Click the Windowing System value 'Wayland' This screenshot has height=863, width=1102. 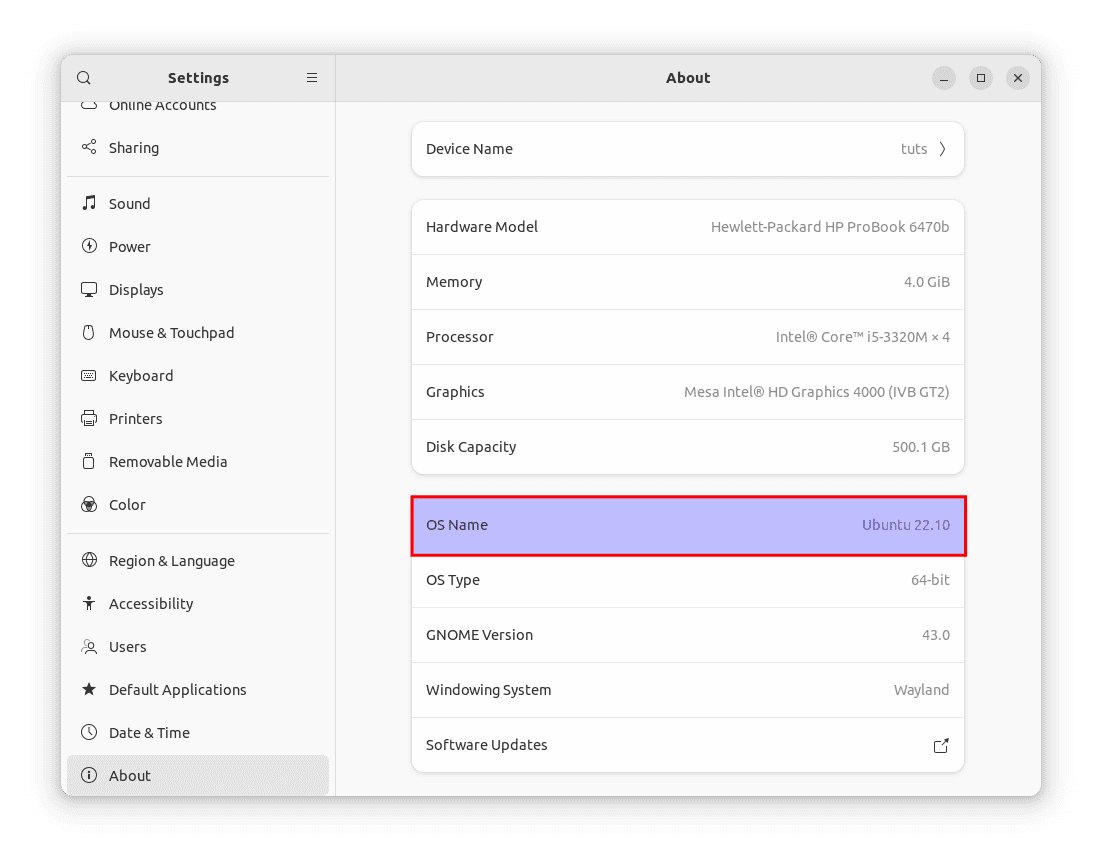click(x=921, y=690)
